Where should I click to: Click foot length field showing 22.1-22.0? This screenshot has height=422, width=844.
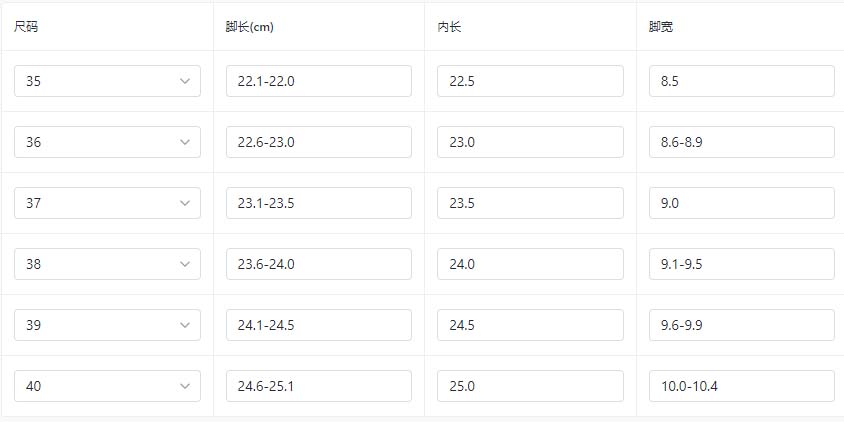pos(318,81)
